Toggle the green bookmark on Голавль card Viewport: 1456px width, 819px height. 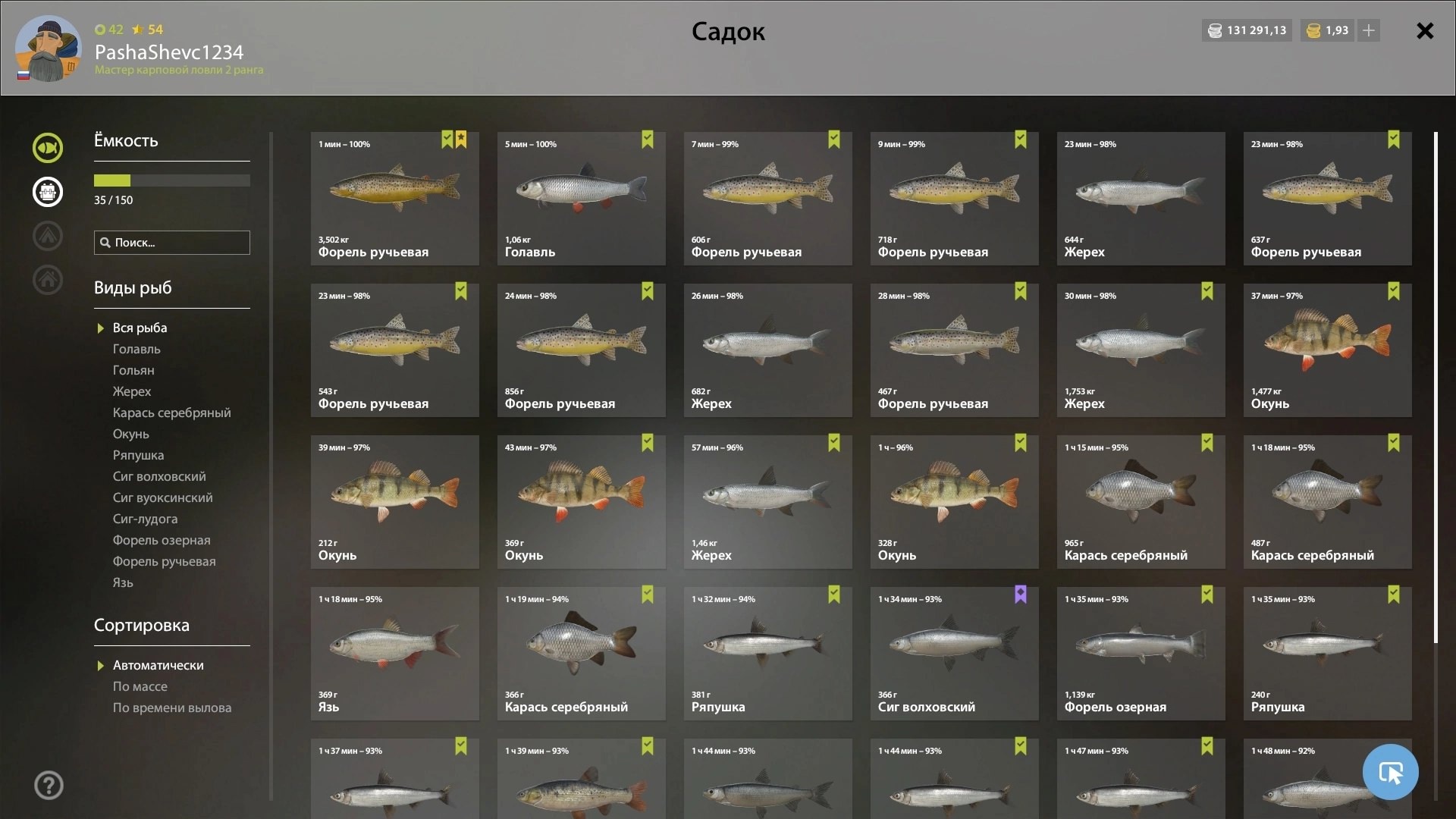648,140
